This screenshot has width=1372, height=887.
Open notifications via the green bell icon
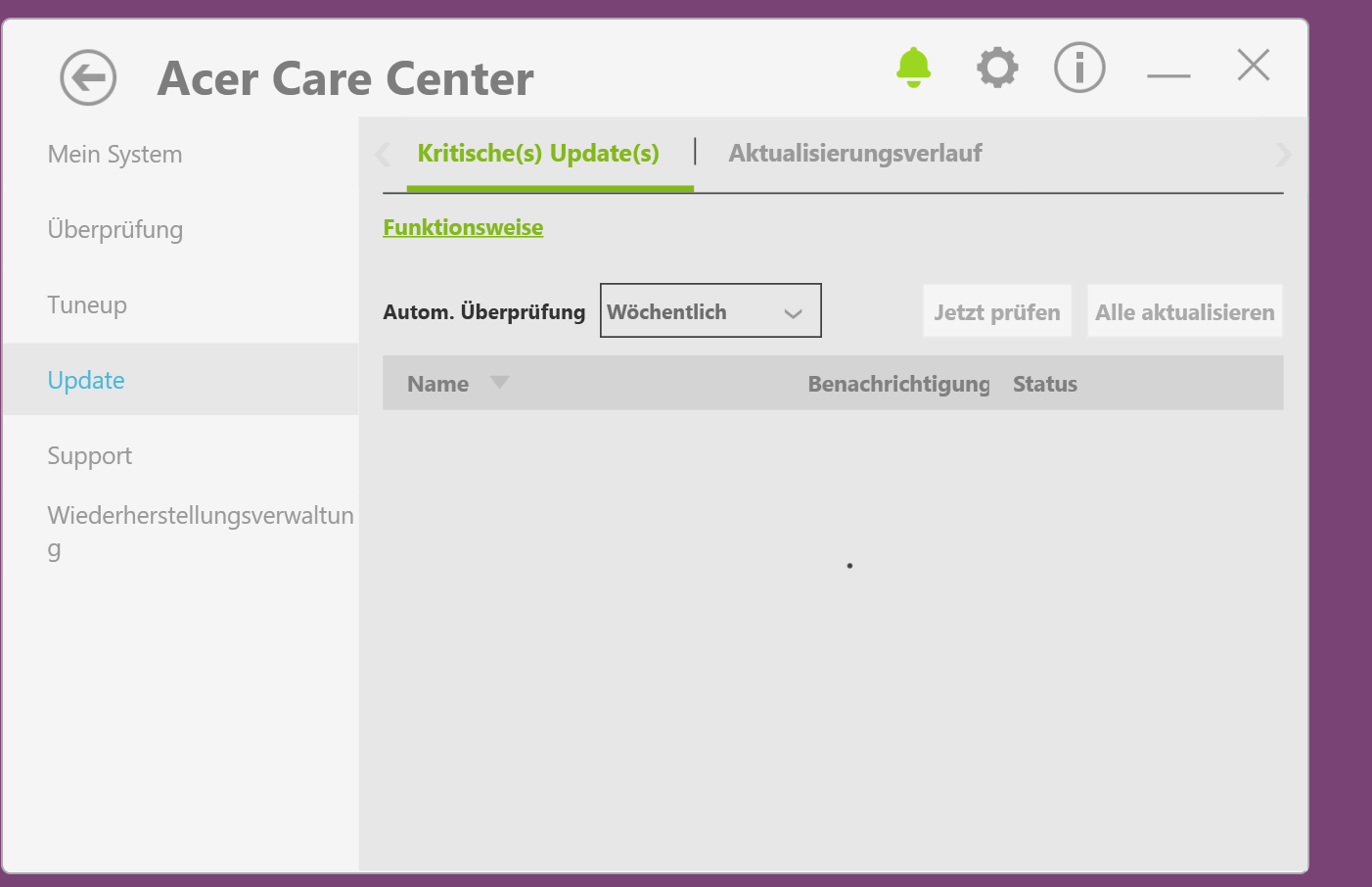[913, 68]
